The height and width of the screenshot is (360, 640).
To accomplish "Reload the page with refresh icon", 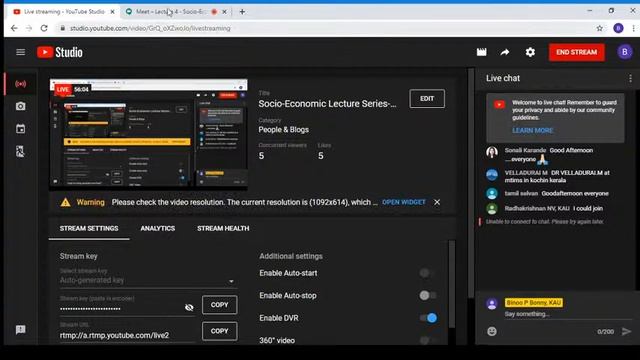I will pyautogui.click(x=44, y=28).
